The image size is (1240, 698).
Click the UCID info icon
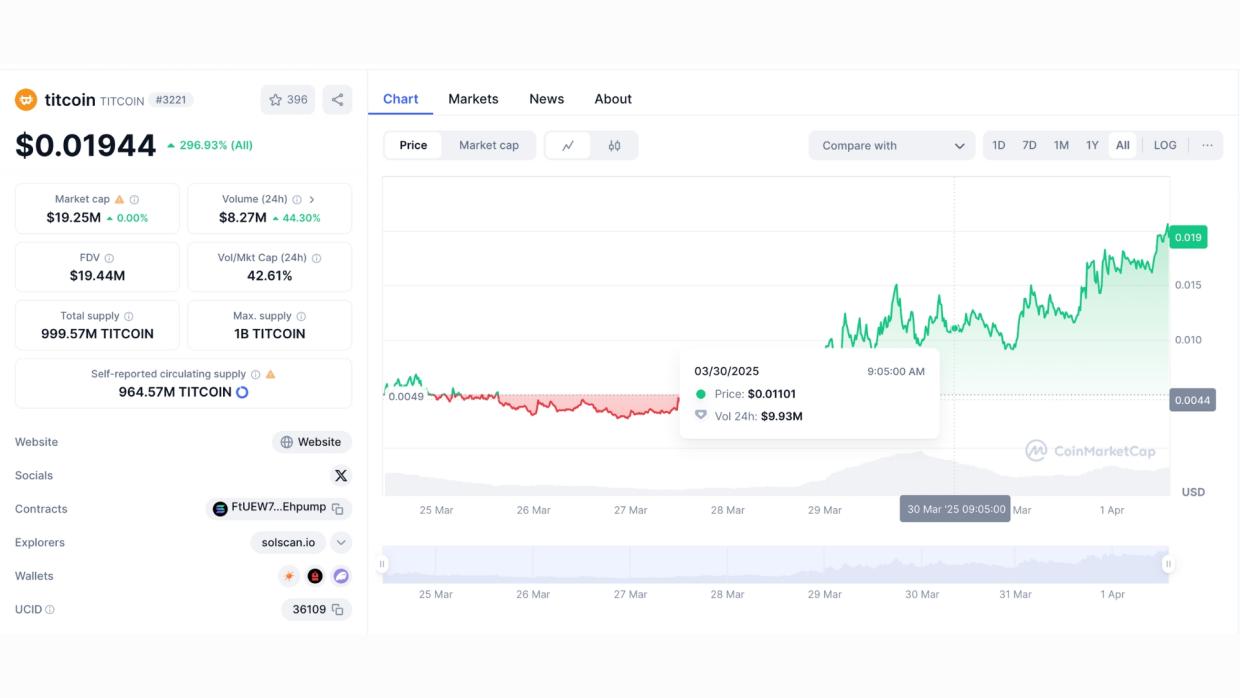tap(50, 610)
